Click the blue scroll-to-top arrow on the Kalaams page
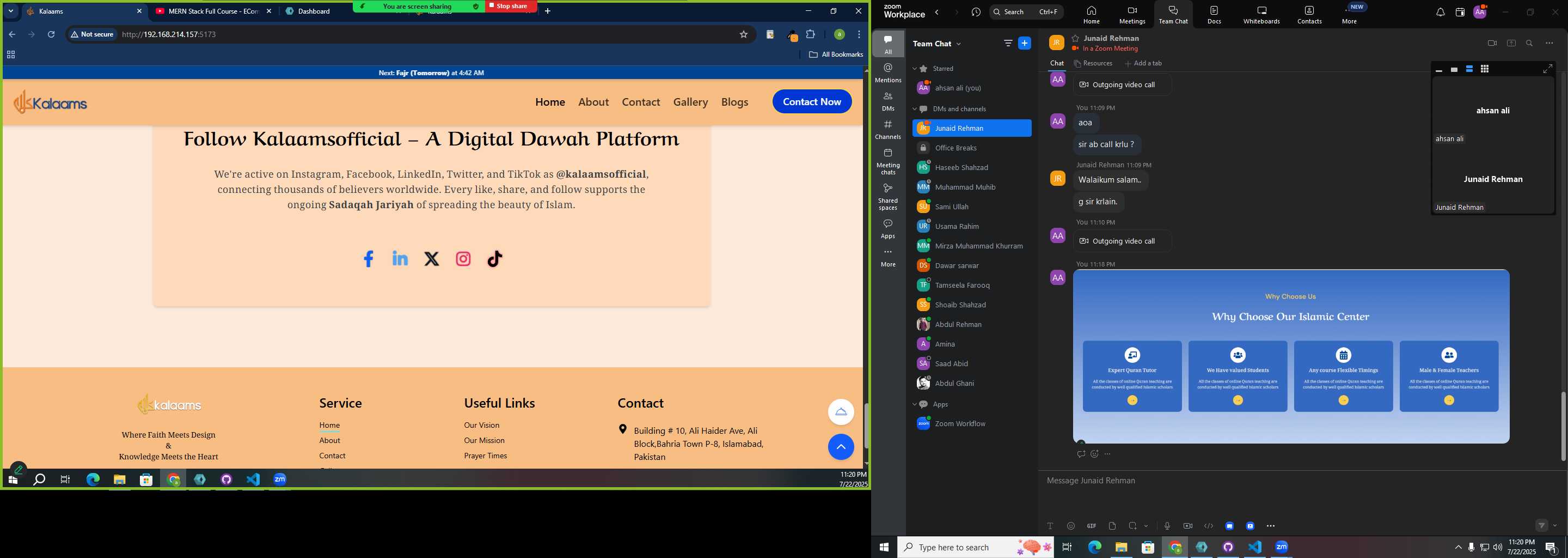Screen dimensions: 1568x558 click(x=841, y=447)
